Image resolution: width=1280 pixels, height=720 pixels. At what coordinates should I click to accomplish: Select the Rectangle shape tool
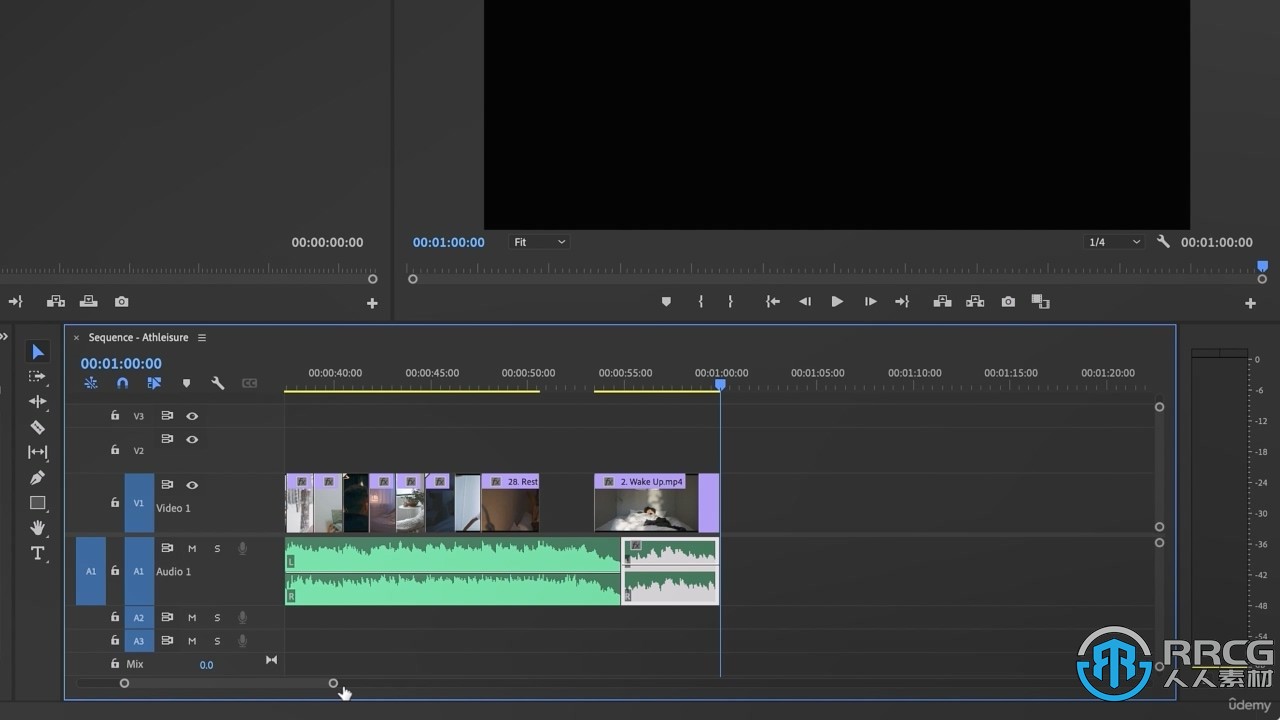(38, 503)
